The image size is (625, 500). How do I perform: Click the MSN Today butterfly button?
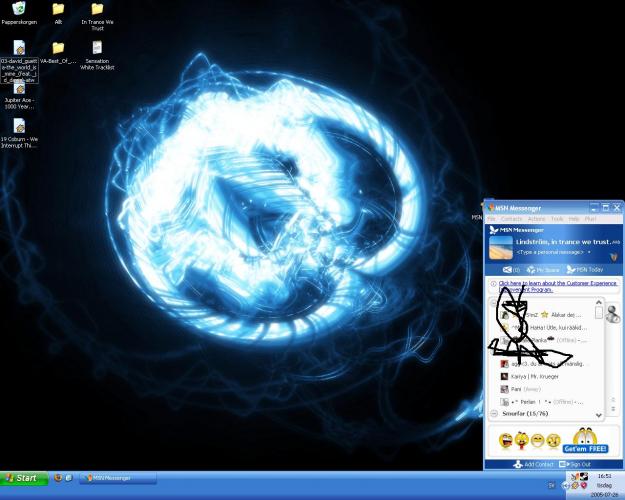click(585, 270)
